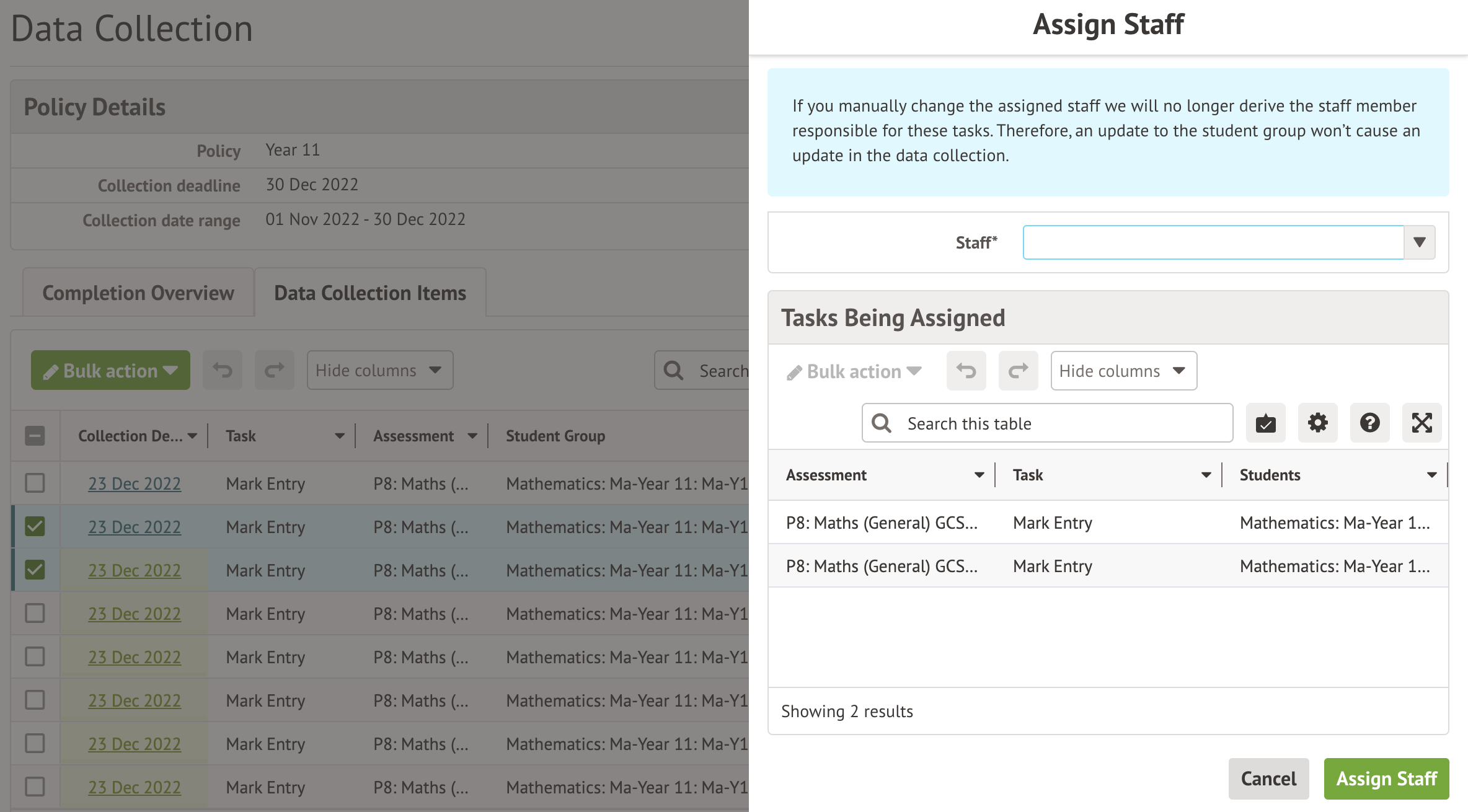Open the green Bulk action menu
This screenshot has height=812, width=1468.
[110, 371]
